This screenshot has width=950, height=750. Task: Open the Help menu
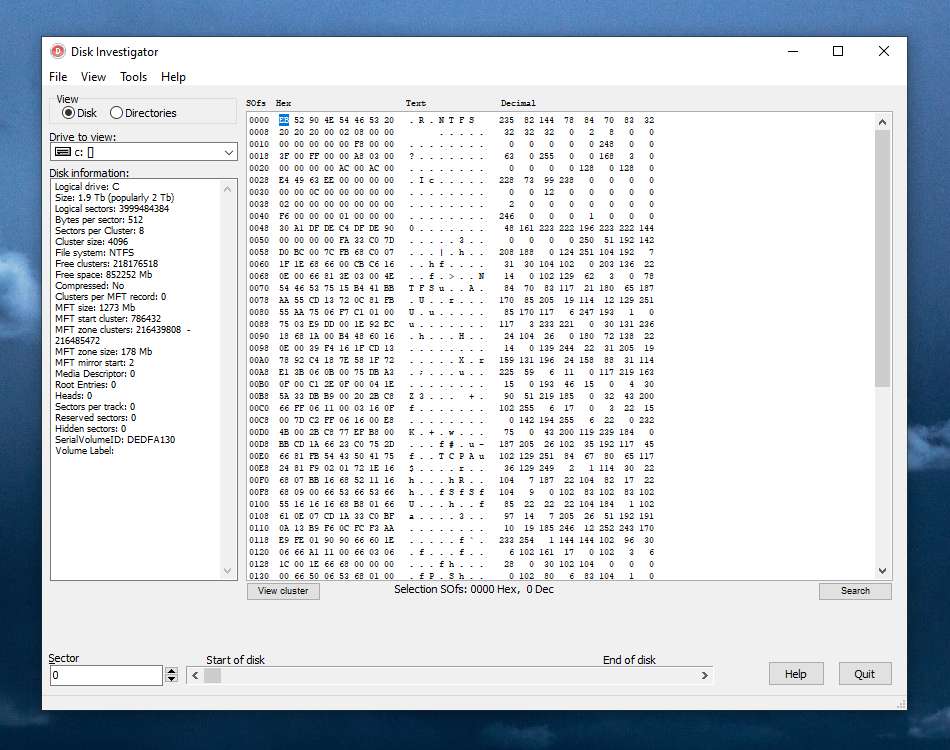tap(173, 77)
